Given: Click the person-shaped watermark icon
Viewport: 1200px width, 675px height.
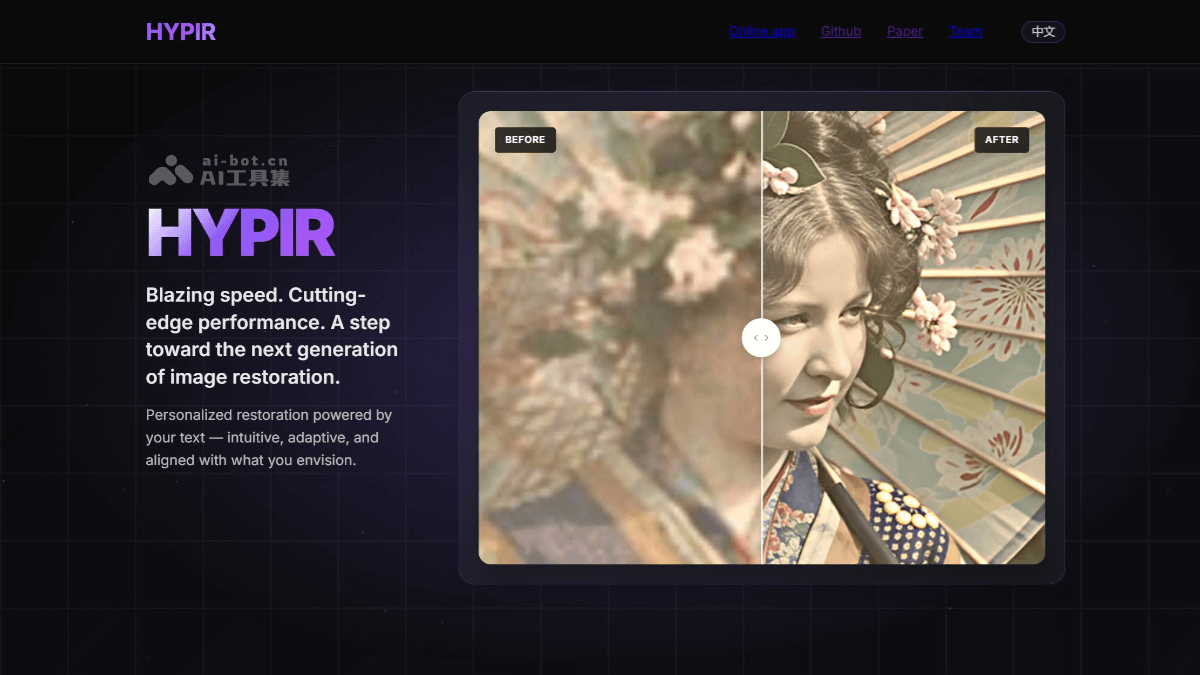Looking at the screenshot, I should click(172, 170).
